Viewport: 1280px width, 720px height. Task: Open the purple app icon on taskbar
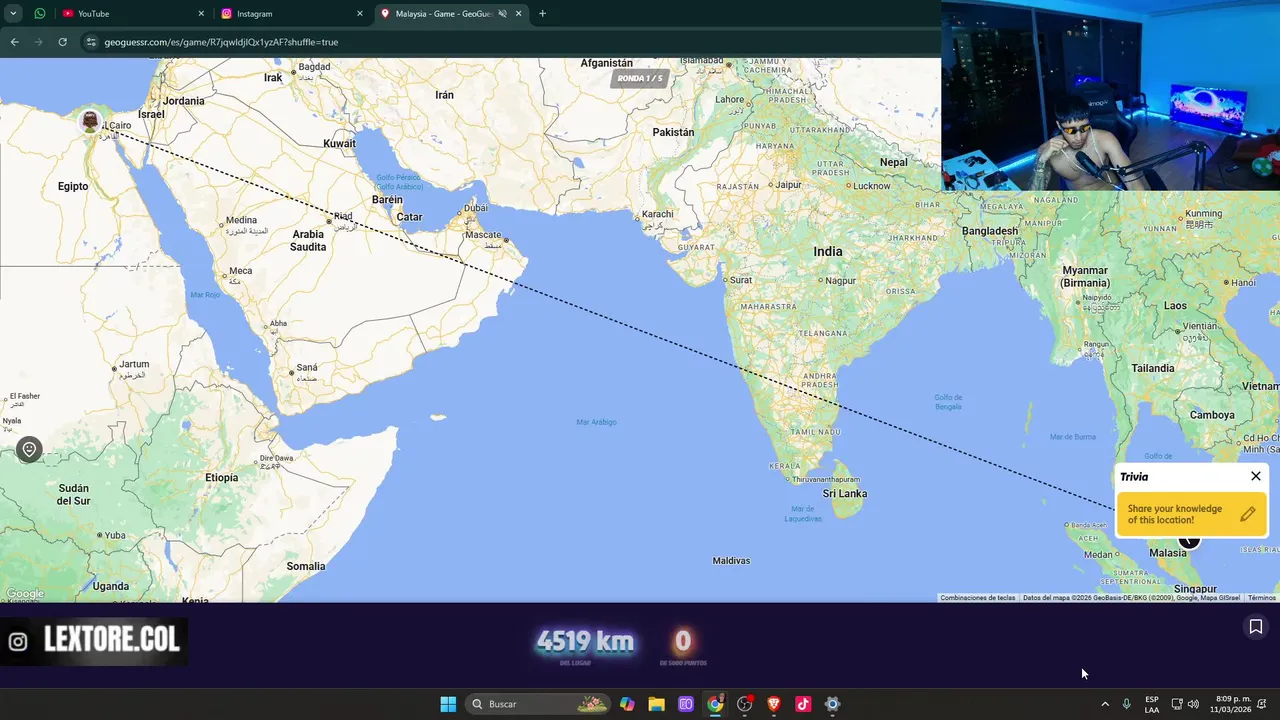(x=686, y=704)
